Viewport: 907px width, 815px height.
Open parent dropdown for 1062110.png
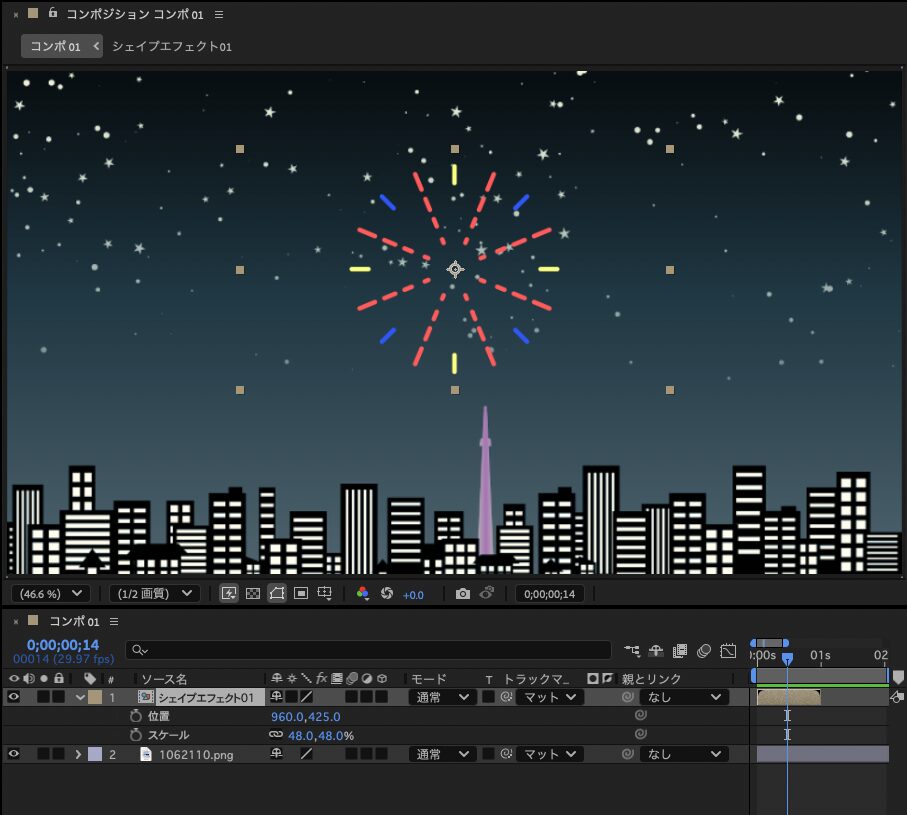[x=684, y=754]
